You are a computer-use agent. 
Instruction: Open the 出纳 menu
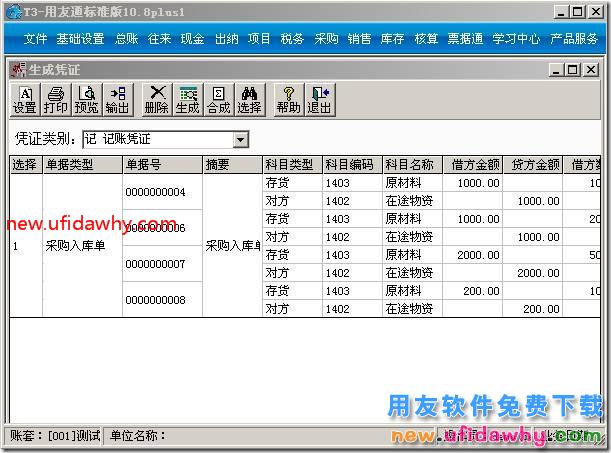(x=226, y=39)
